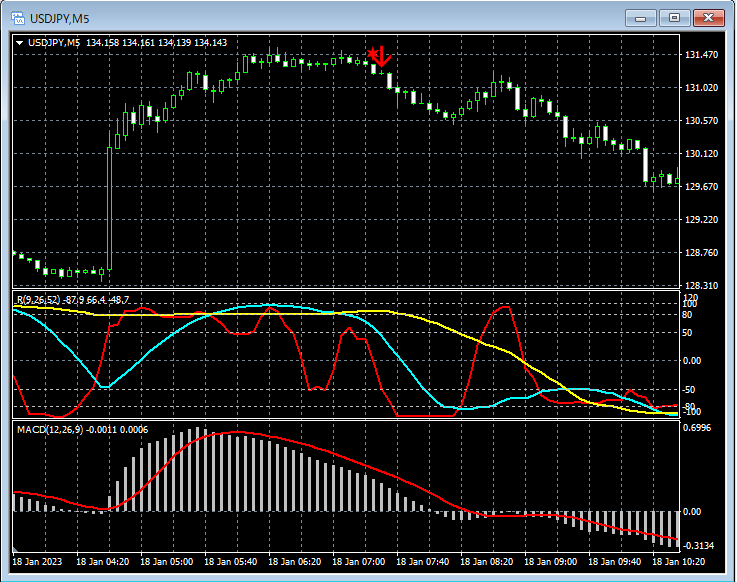Click the 18 Jan 2023 date label
The image size is (737, 582).
click(37, 561)
